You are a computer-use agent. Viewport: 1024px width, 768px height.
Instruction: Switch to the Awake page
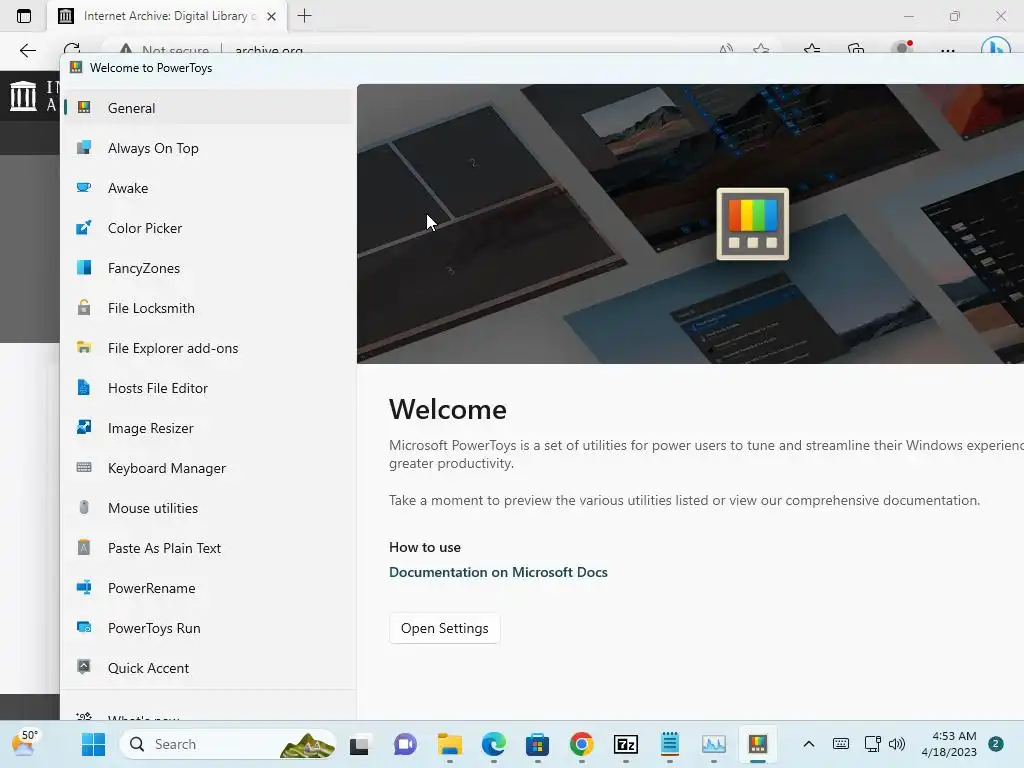click(208, 188)
